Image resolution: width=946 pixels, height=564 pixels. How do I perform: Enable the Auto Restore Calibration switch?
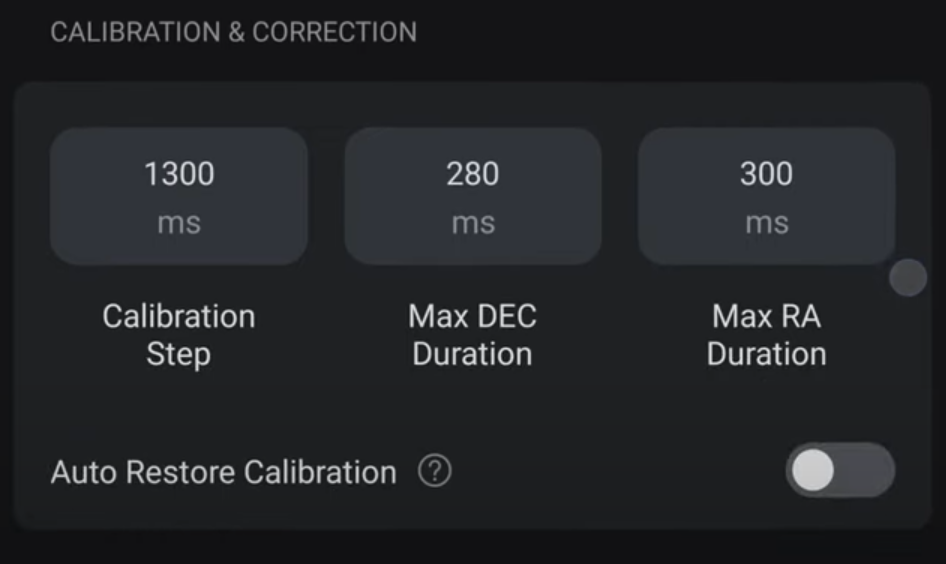tap(840, 470)
